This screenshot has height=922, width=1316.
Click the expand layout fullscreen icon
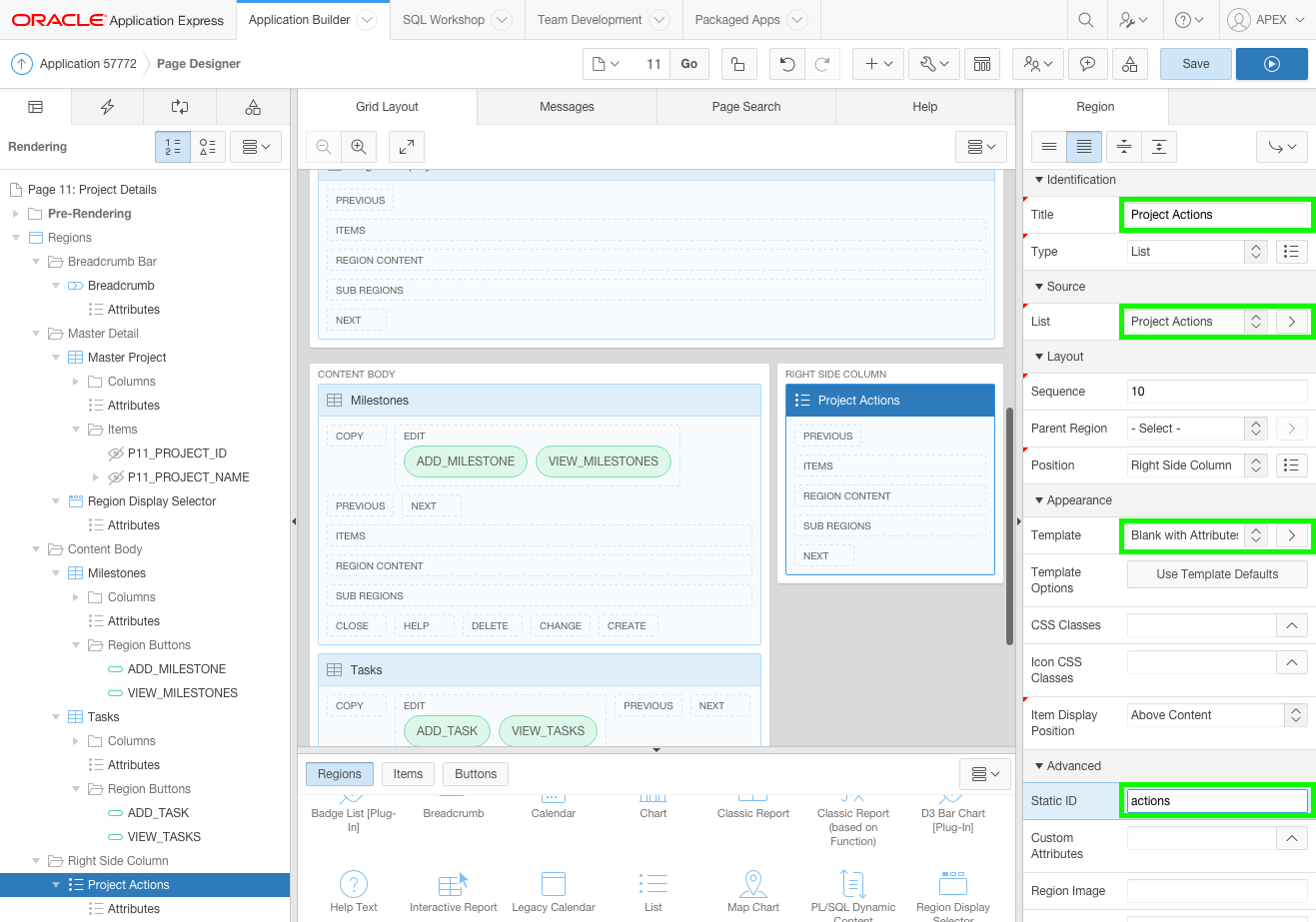pos(407,147)
